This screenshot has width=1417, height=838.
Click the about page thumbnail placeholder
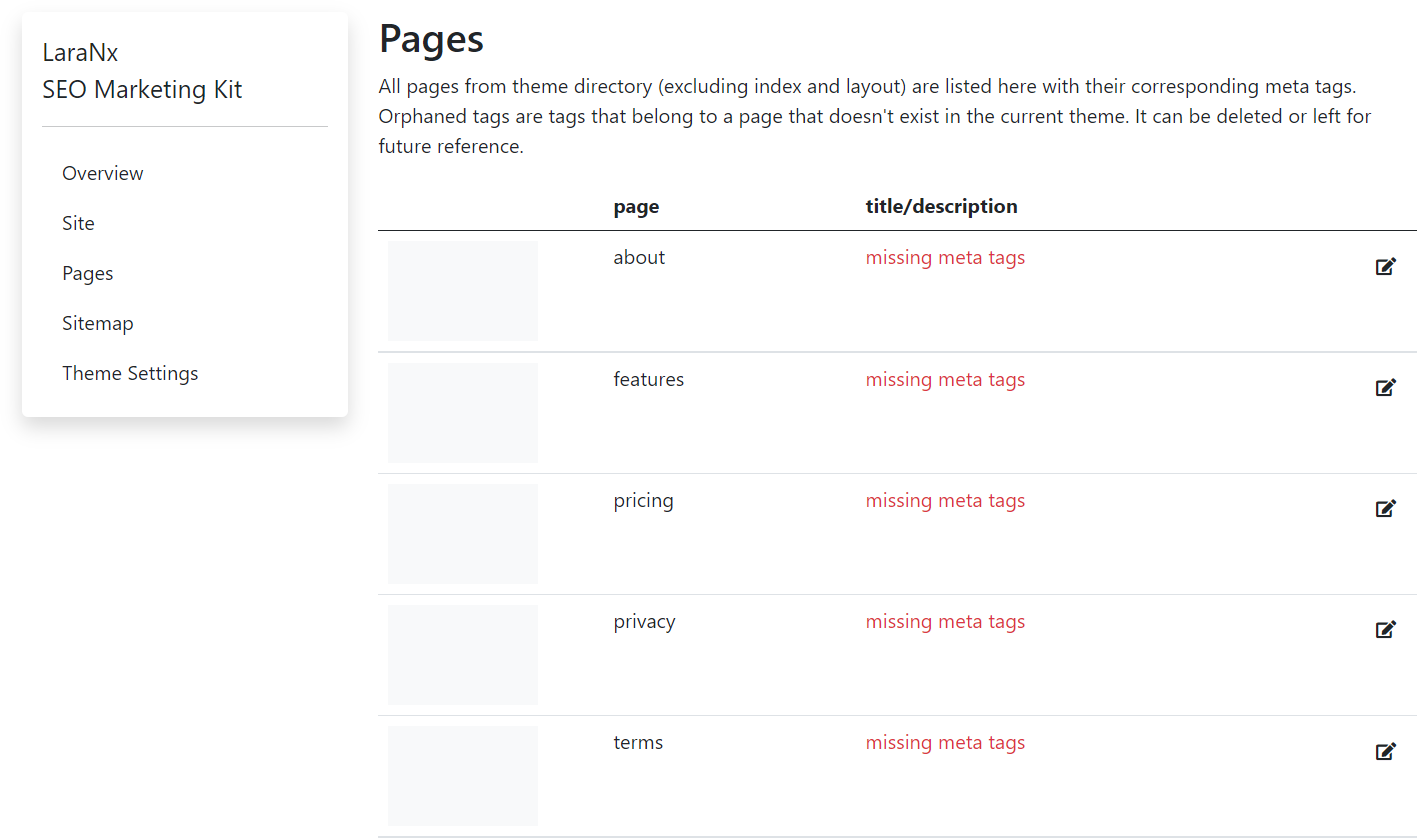coord(462,290)
